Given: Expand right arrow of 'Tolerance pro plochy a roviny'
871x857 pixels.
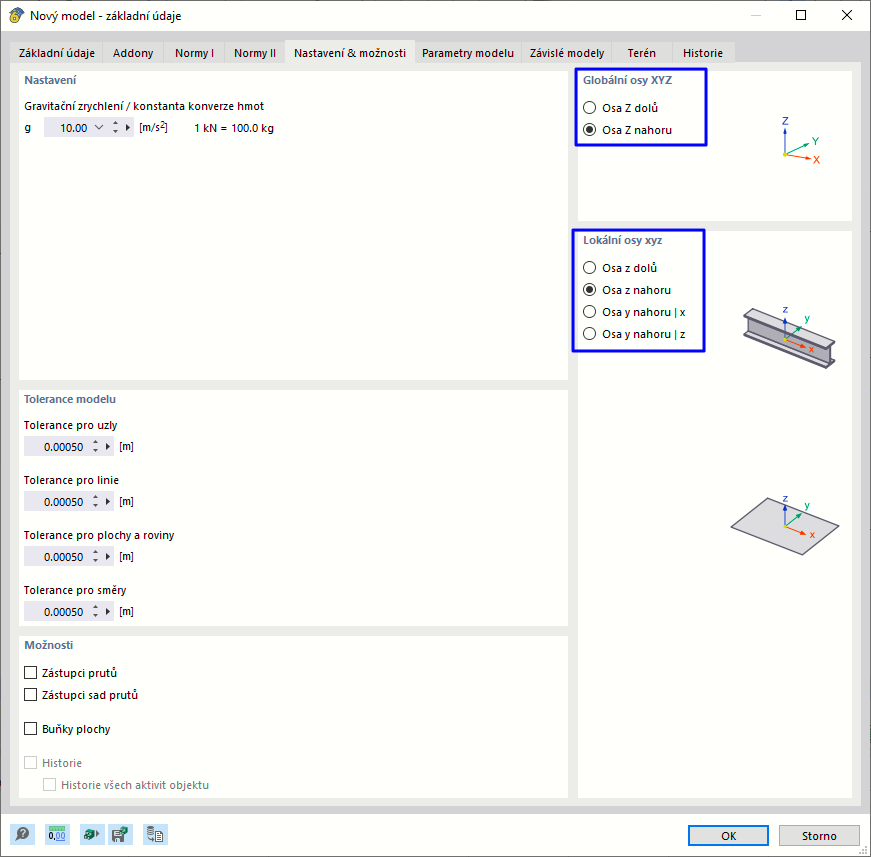Looking at the screenshot, I should (x=108, y=557).
